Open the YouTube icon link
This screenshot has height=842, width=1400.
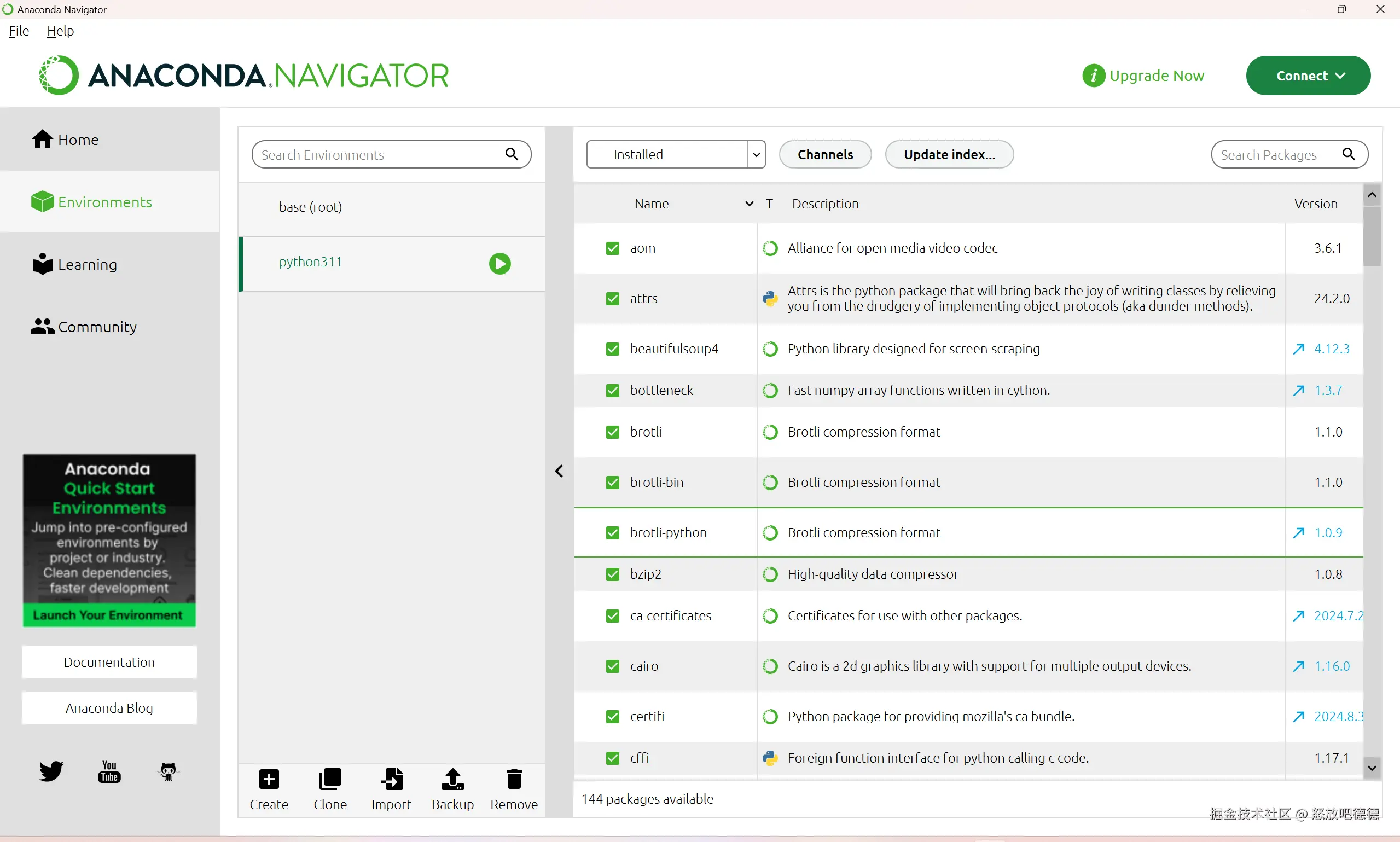tap(109, 771)
